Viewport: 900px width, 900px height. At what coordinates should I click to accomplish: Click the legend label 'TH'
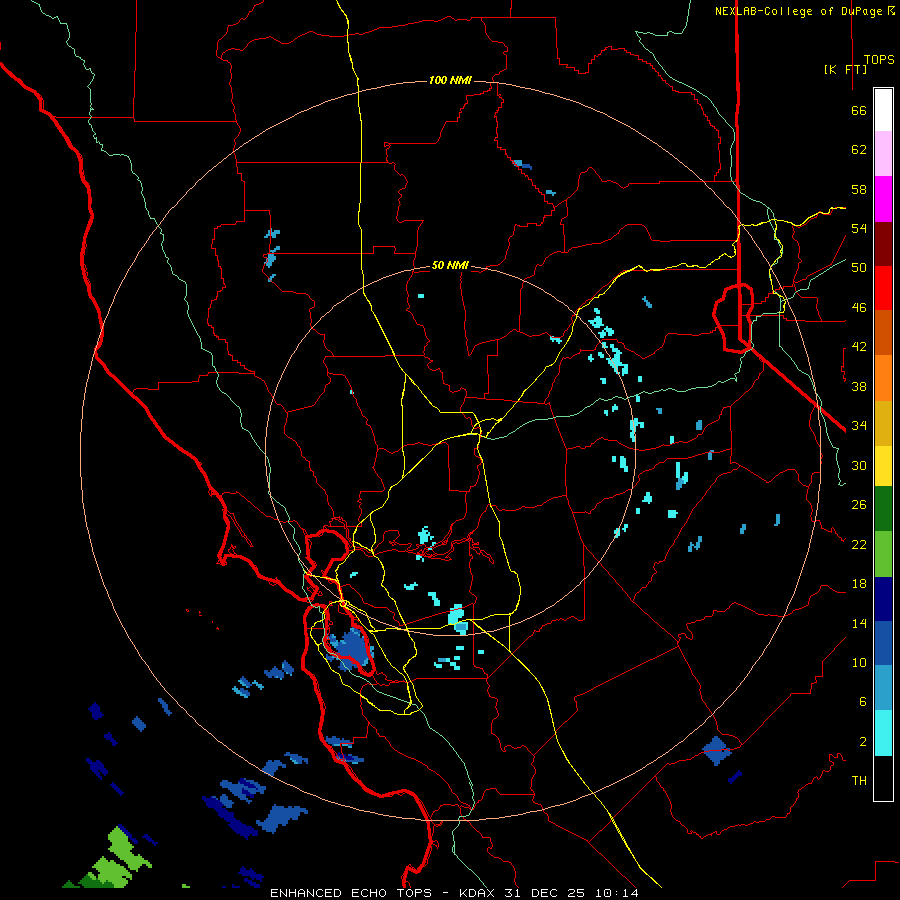click(x=859, y=781)
